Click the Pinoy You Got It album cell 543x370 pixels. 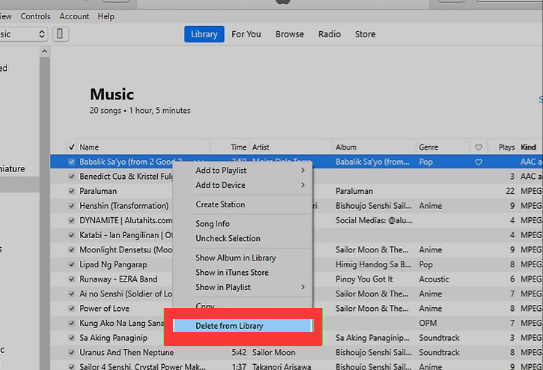click(x=364, y=279)
